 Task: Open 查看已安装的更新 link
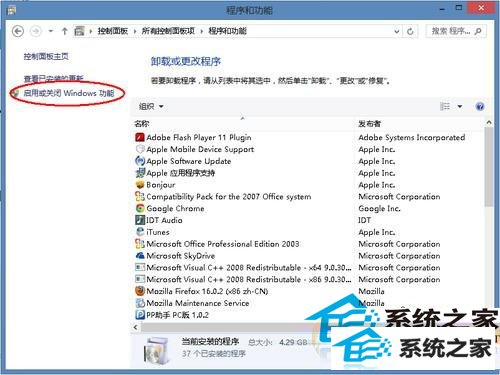click(x=53, y=79)
